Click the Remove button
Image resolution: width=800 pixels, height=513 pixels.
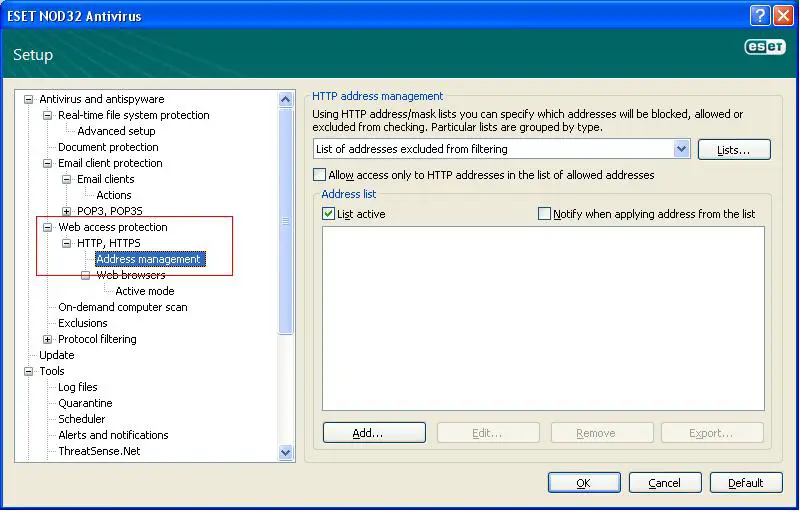[x=602, y=433]
